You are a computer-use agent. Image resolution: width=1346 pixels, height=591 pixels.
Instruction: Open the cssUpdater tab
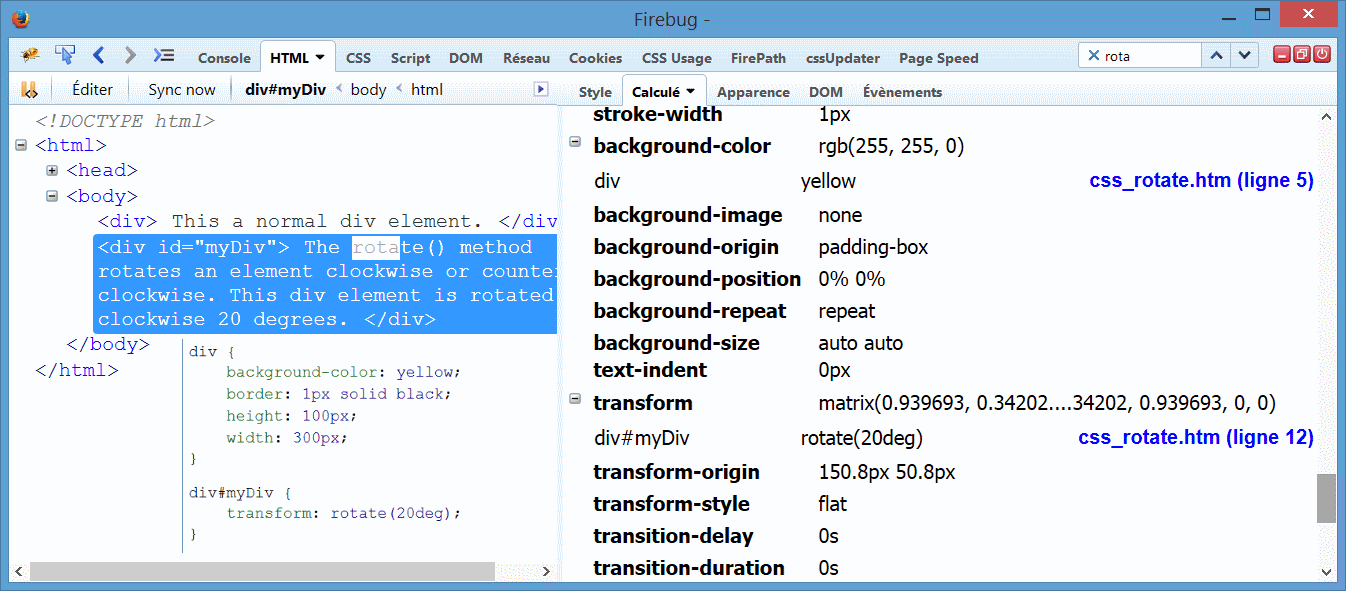tap(843, 58)
